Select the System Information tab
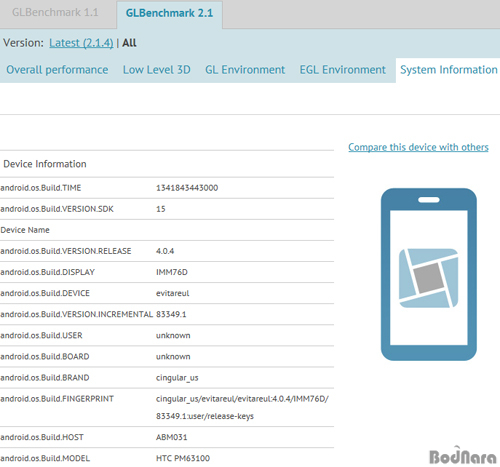 click(449, 70)
